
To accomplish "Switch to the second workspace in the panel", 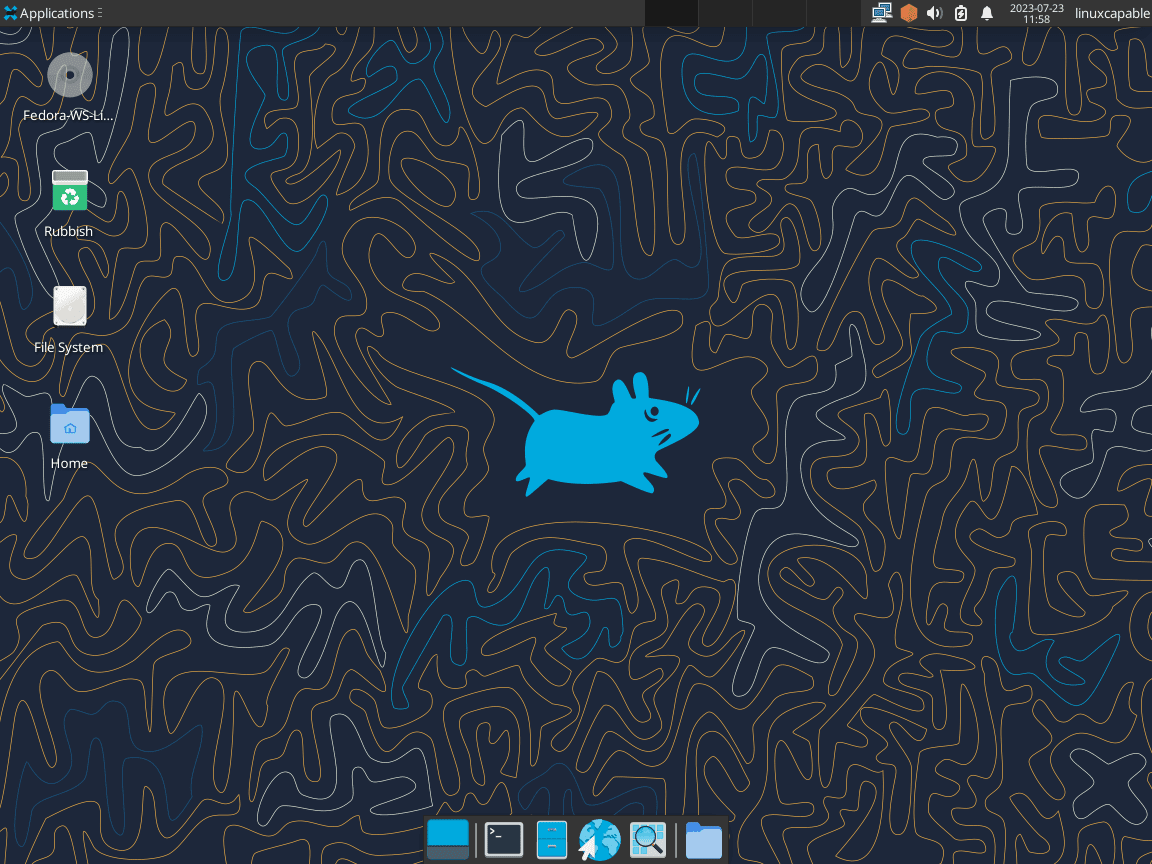I will pos(725,13).
